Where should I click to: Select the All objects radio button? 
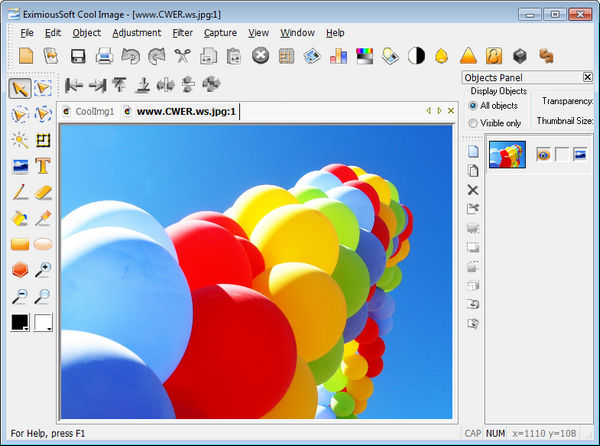click(x=473, y=106)
